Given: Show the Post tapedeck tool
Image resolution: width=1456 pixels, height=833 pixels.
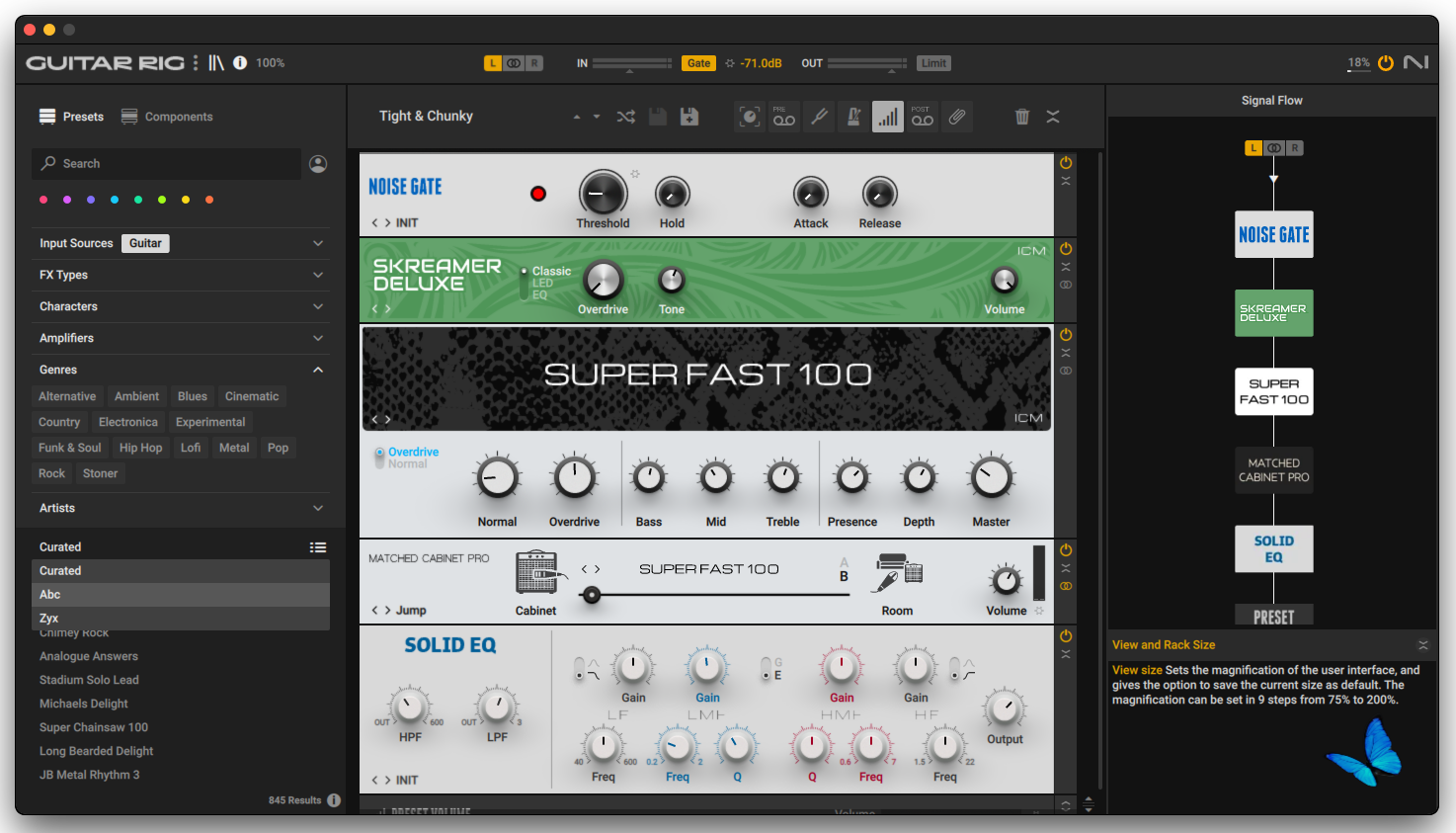Looking at the screenshot, I should coord(923,117).
